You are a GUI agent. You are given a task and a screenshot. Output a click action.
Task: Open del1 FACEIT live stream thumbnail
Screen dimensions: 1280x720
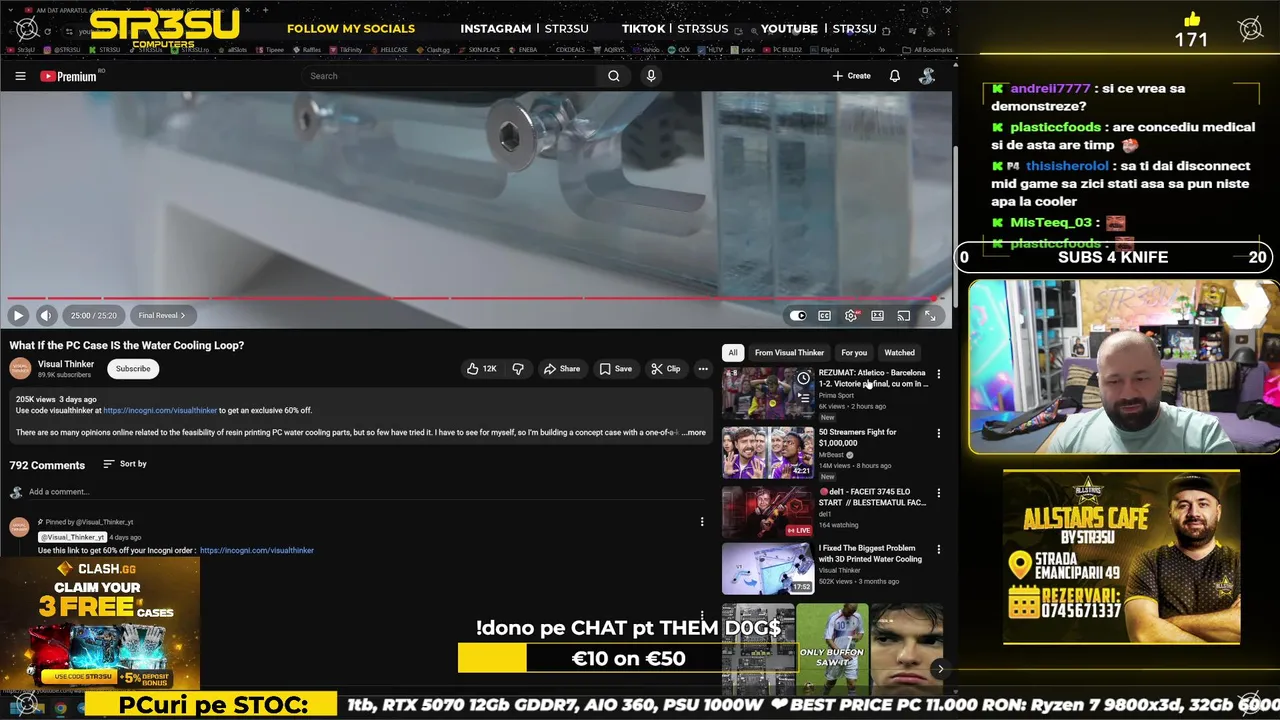pos(768,512)
